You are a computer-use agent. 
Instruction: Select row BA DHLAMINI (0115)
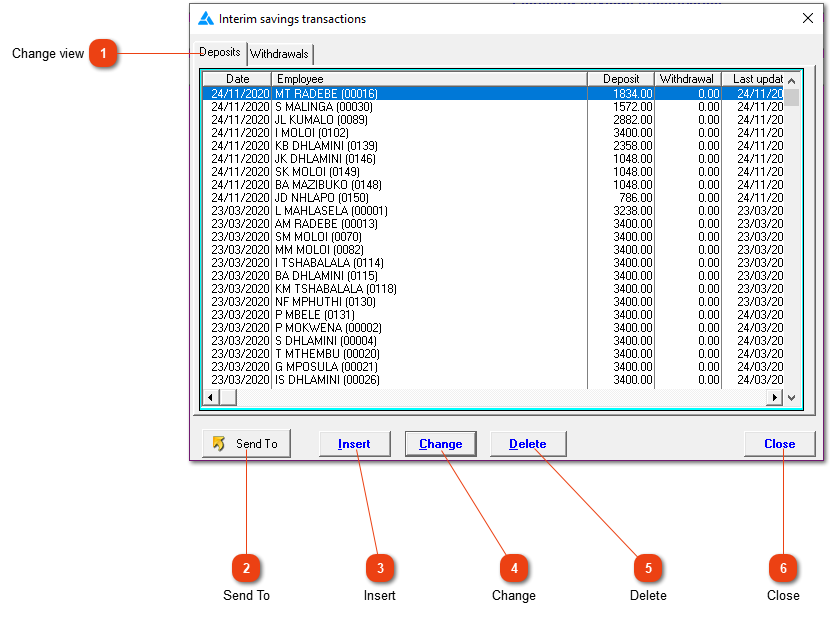click(x=493, y=276)
